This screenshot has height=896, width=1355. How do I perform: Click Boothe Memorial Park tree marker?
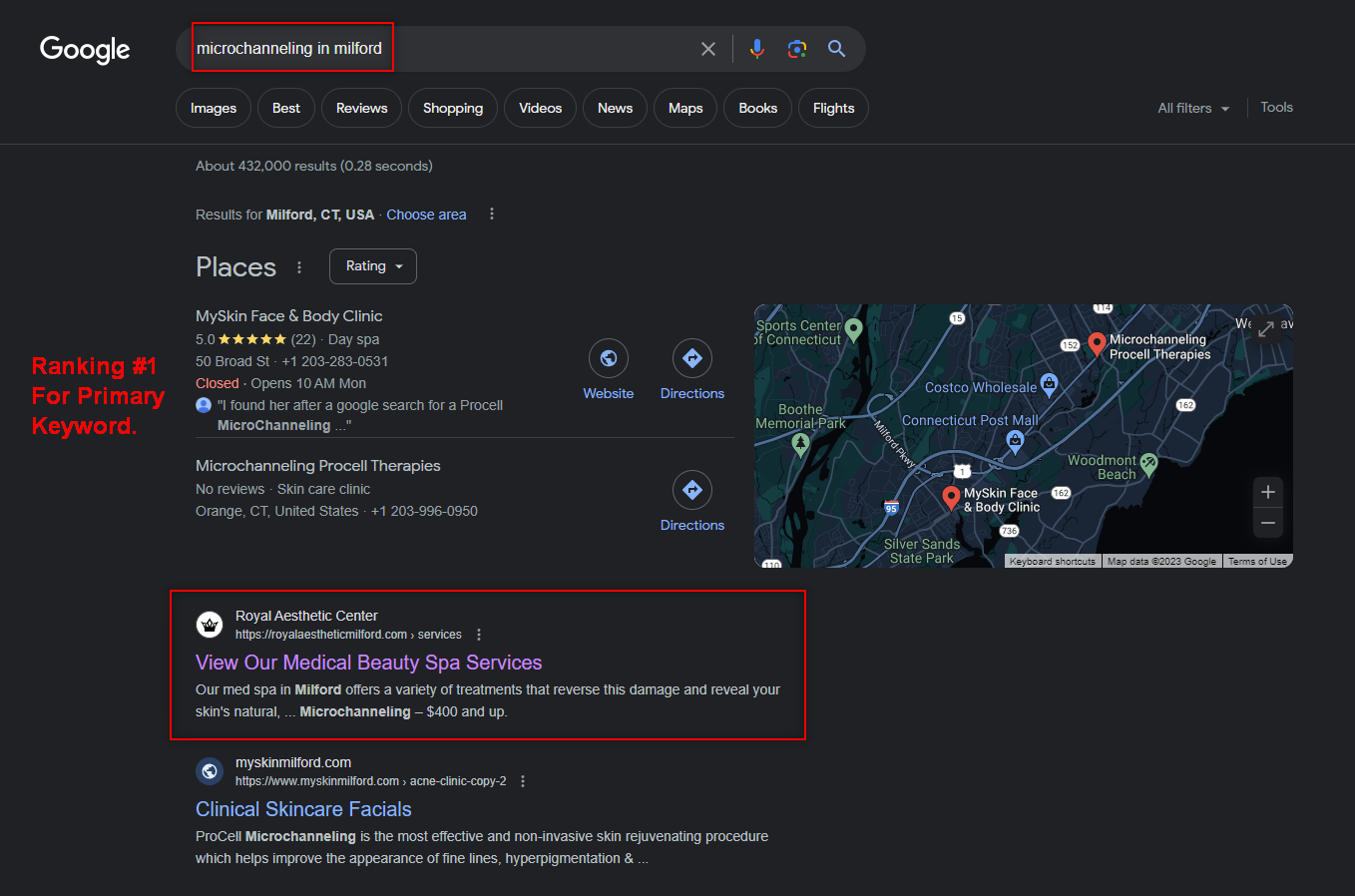click(800, 444)
